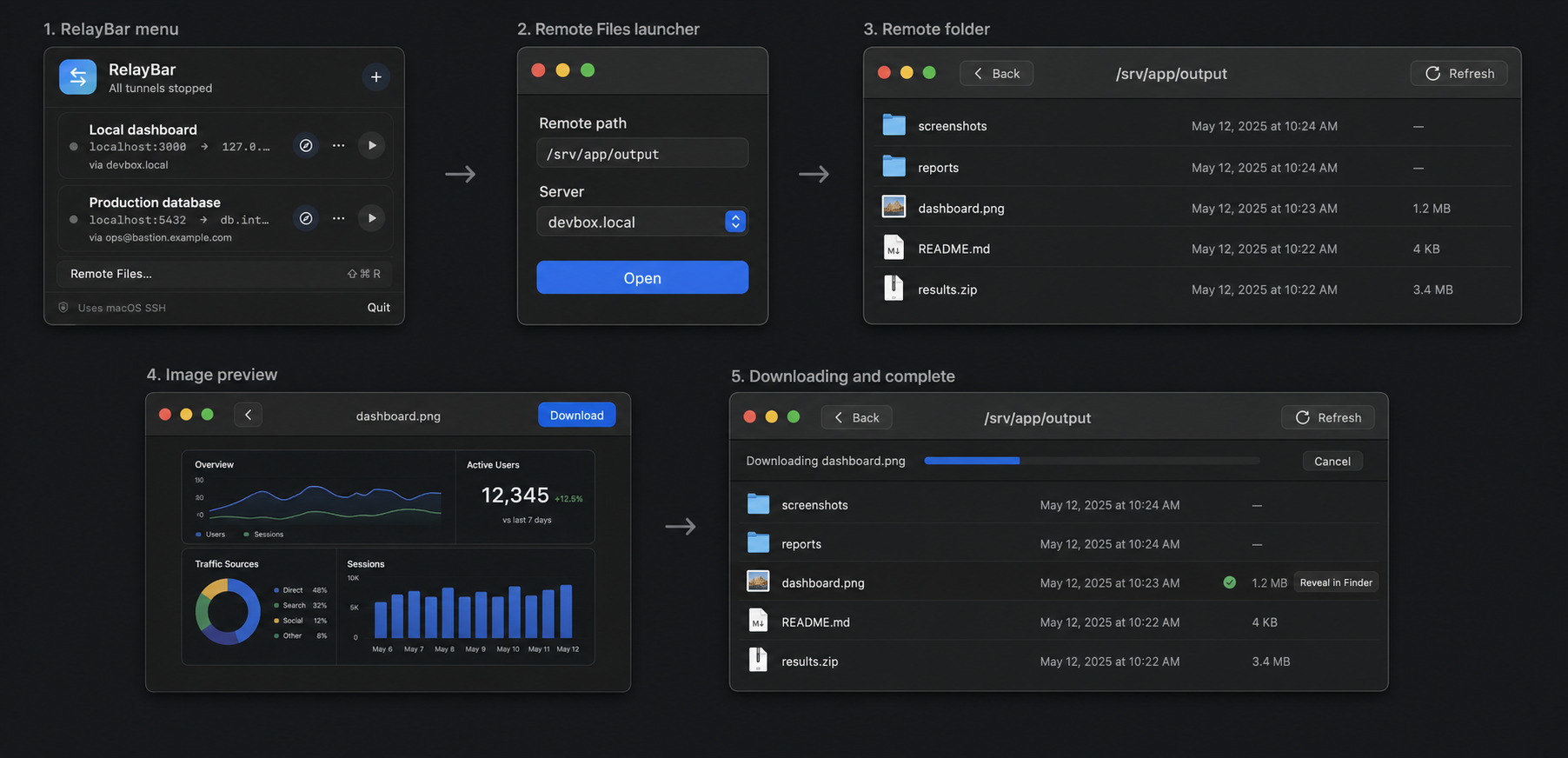Select screenshots folder icon in Remote folder window

(x=894, y=125)
